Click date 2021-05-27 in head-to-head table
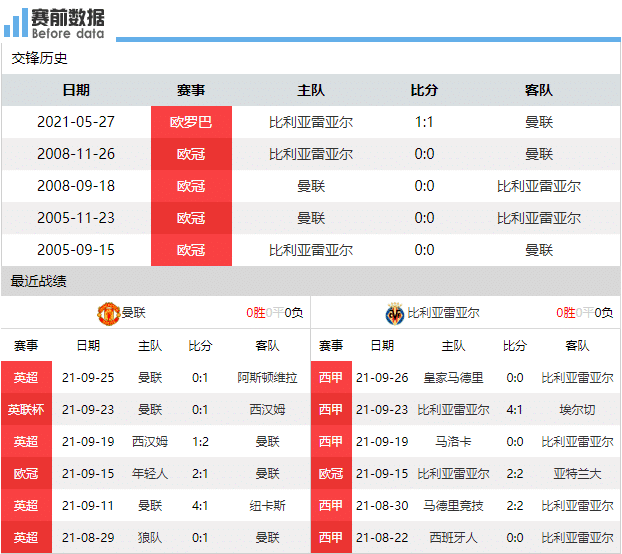This screenshot has height=554, width=622. [x=76, y=122]
